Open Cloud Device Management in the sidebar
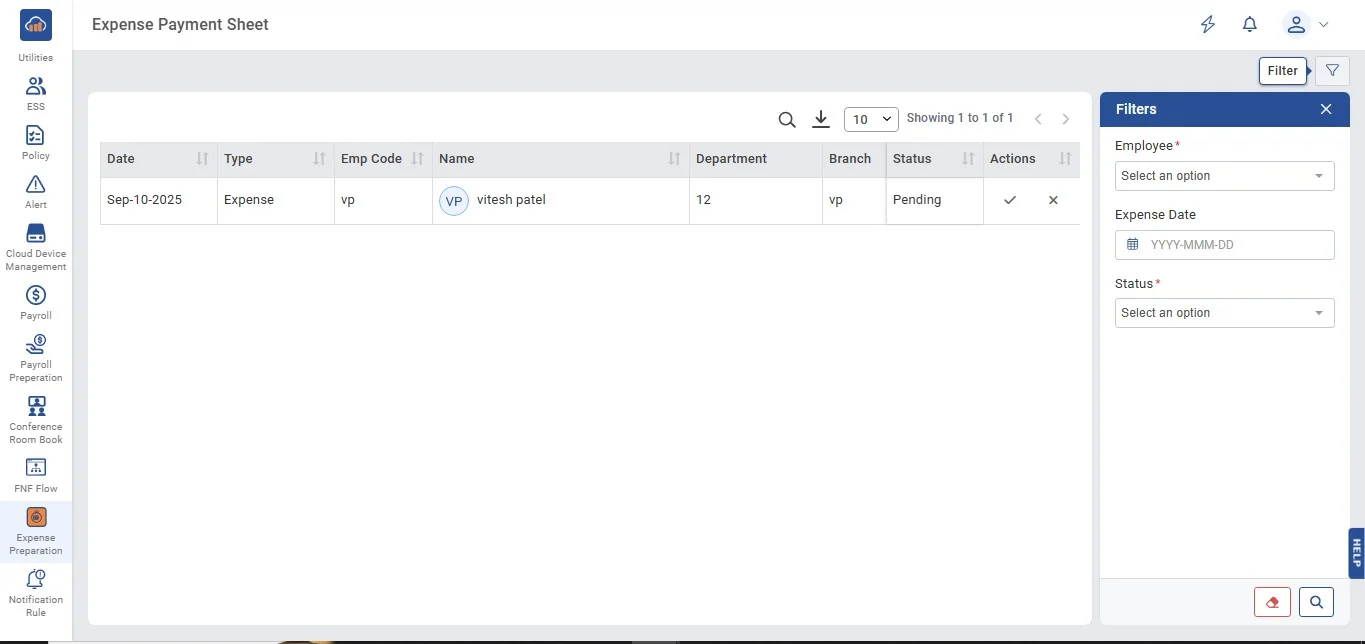1365x644 pixels. pos(36,246)
